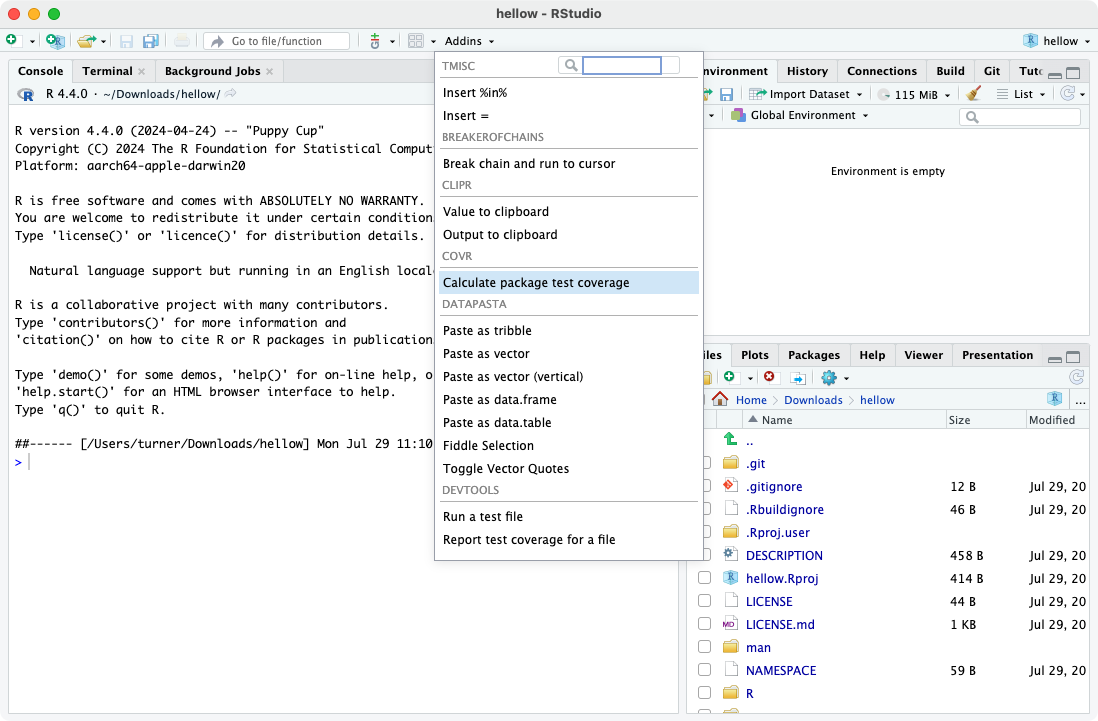Click the Save all documents icon
This screenshot has width=1098, height=721.
151,41
